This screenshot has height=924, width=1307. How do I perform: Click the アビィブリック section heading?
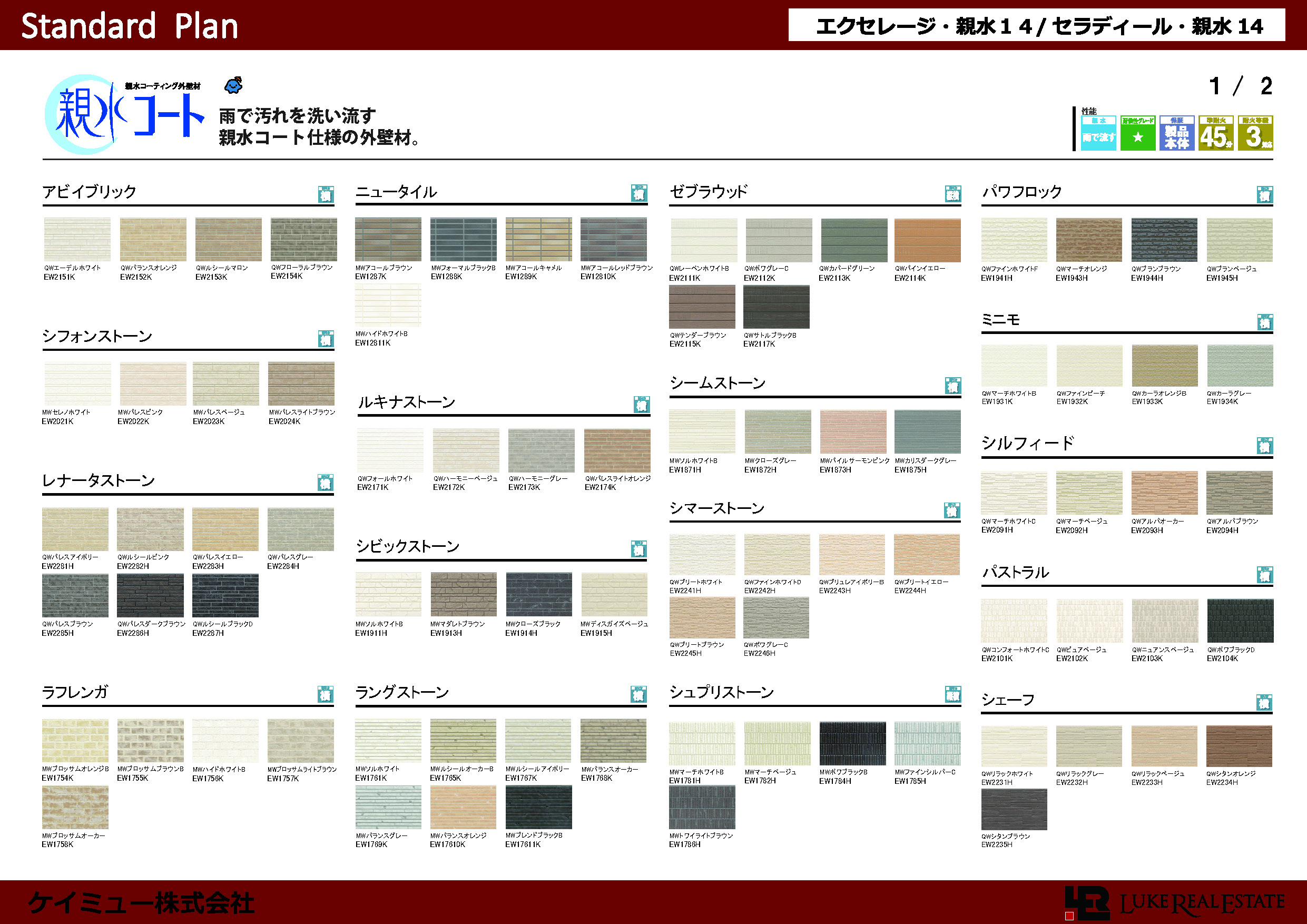point(90,191)
